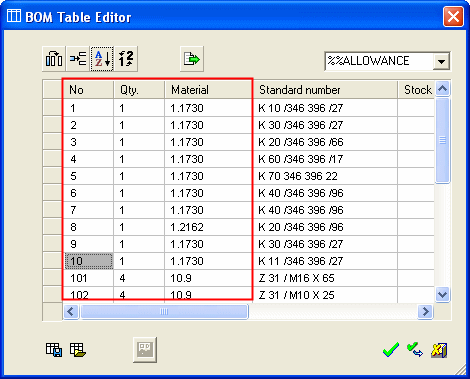Screen dimensions: 470x379
Task: Click the save table template icon
Action: pos(54,350)
